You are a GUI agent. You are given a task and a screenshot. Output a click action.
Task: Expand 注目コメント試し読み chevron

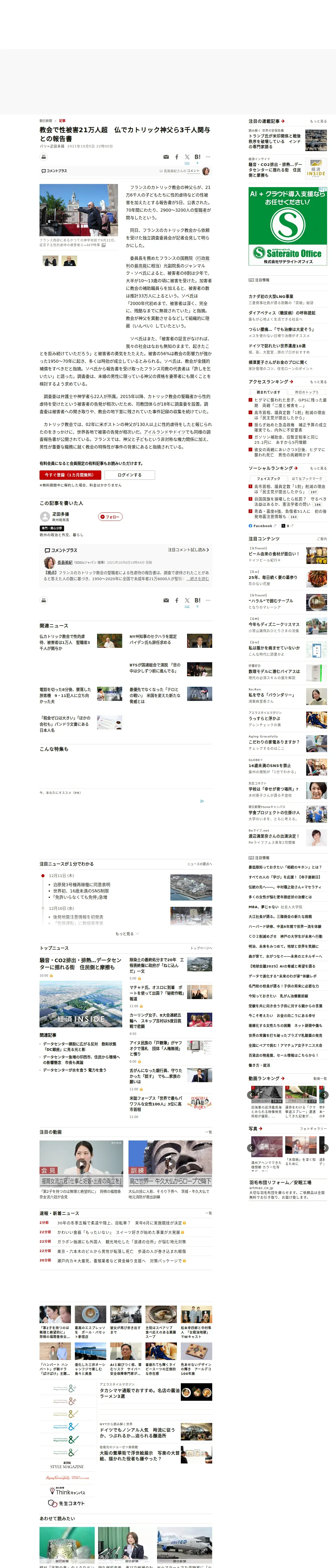coord(188,550)
